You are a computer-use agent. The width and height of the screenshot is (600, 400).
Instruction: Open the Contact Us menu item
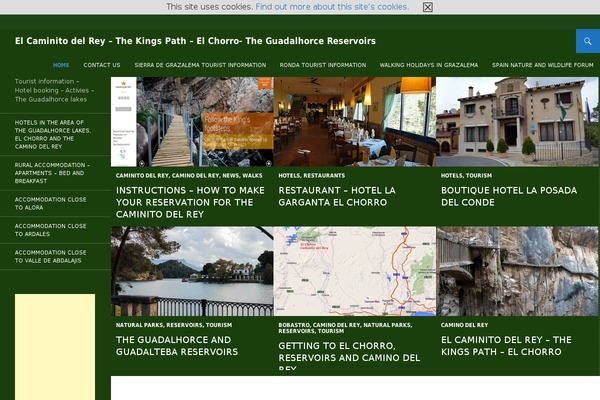[x=102, y=65]
